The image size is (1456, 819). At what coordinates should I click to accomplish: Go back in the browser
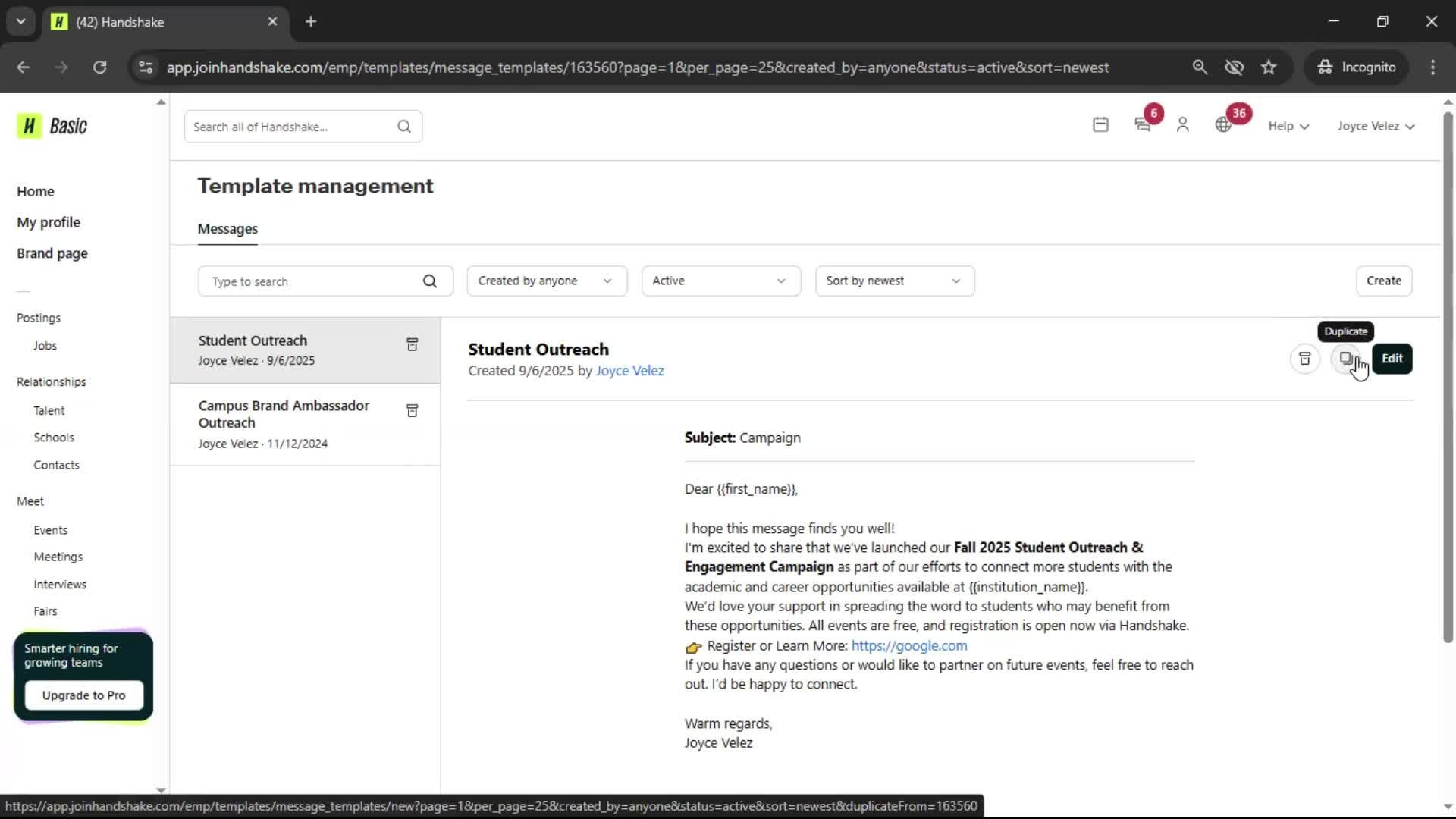pos(24,67)
